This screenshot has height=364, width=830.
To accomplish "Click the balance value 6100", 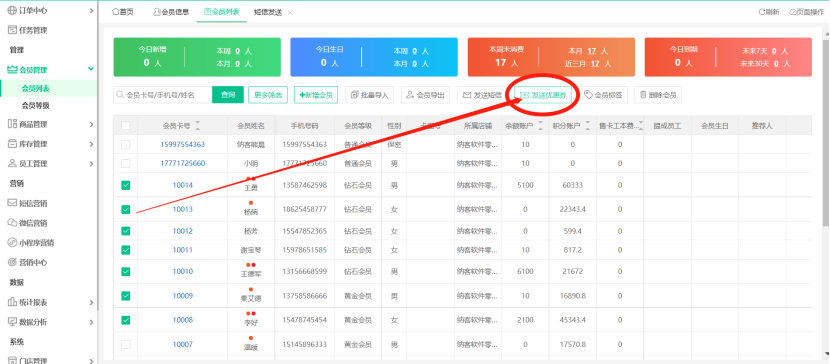I will click(x=525, y=271).
